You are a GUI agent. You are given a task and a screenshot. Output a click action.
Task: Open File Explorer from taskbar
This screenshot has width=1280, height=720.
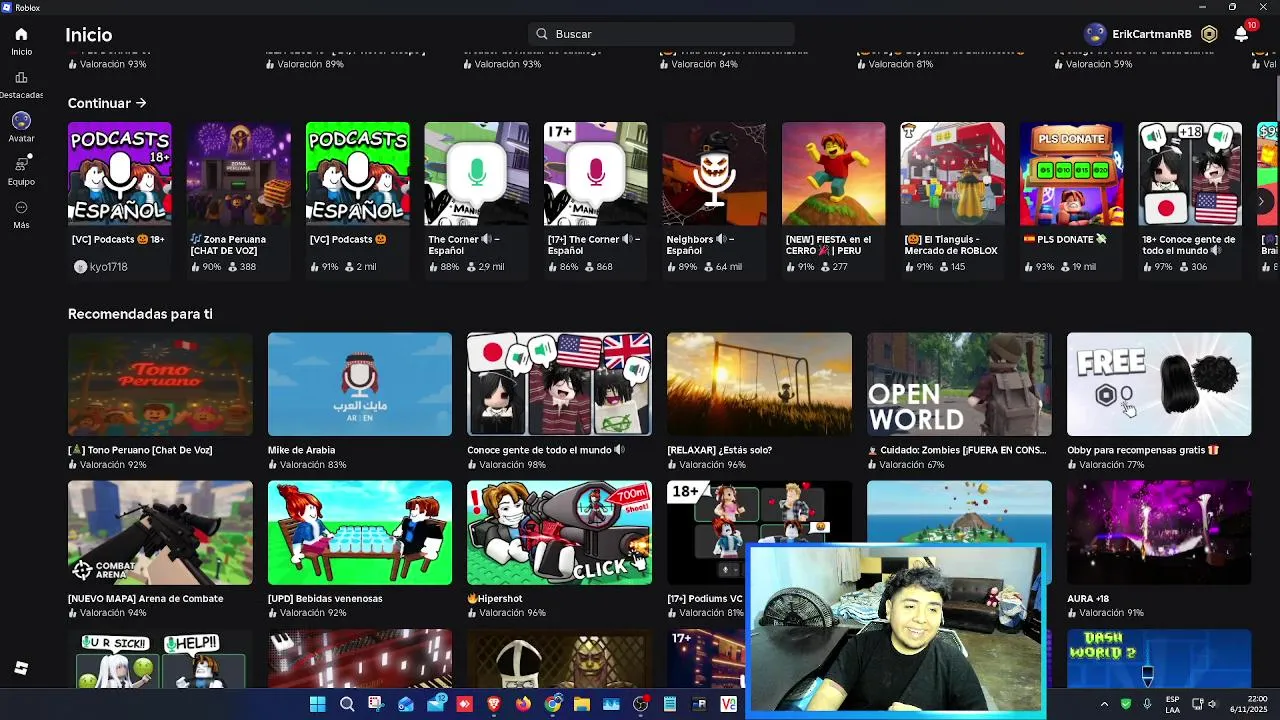[x=582, y=704]
